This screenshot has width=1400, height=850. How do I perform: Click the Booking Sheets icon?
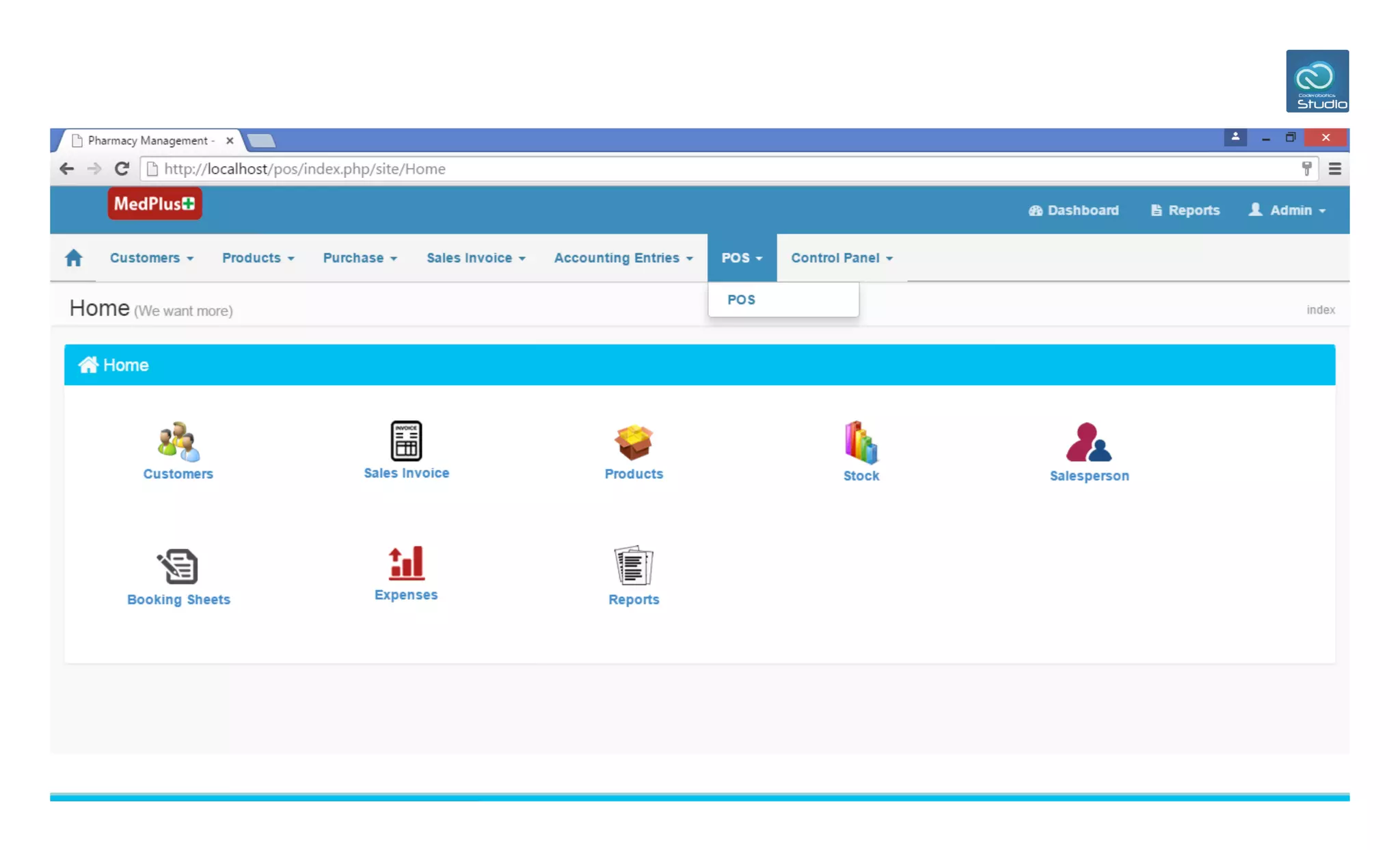(x=178, y=566)
